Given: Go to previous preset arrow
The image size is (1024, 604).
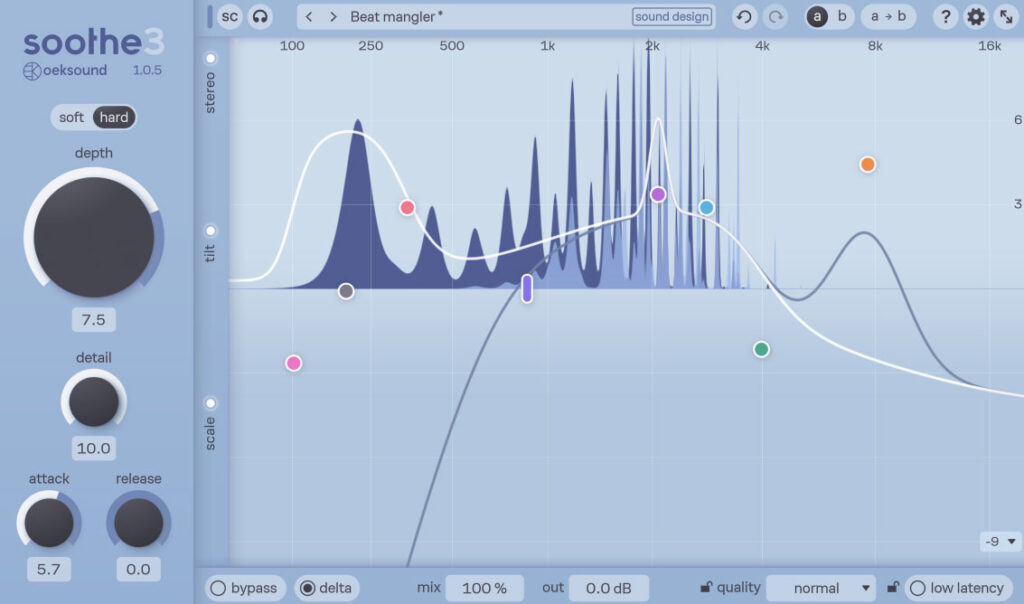Looking at the screenshot, I should pyautogui.click(x=309, y=16).
